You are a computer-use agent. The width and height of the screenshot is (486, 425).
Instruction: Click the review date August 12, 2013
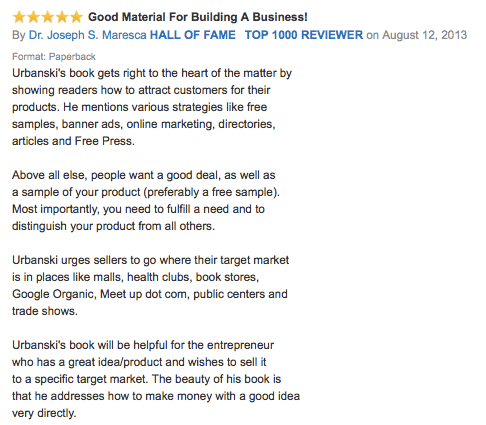(424, 35)
